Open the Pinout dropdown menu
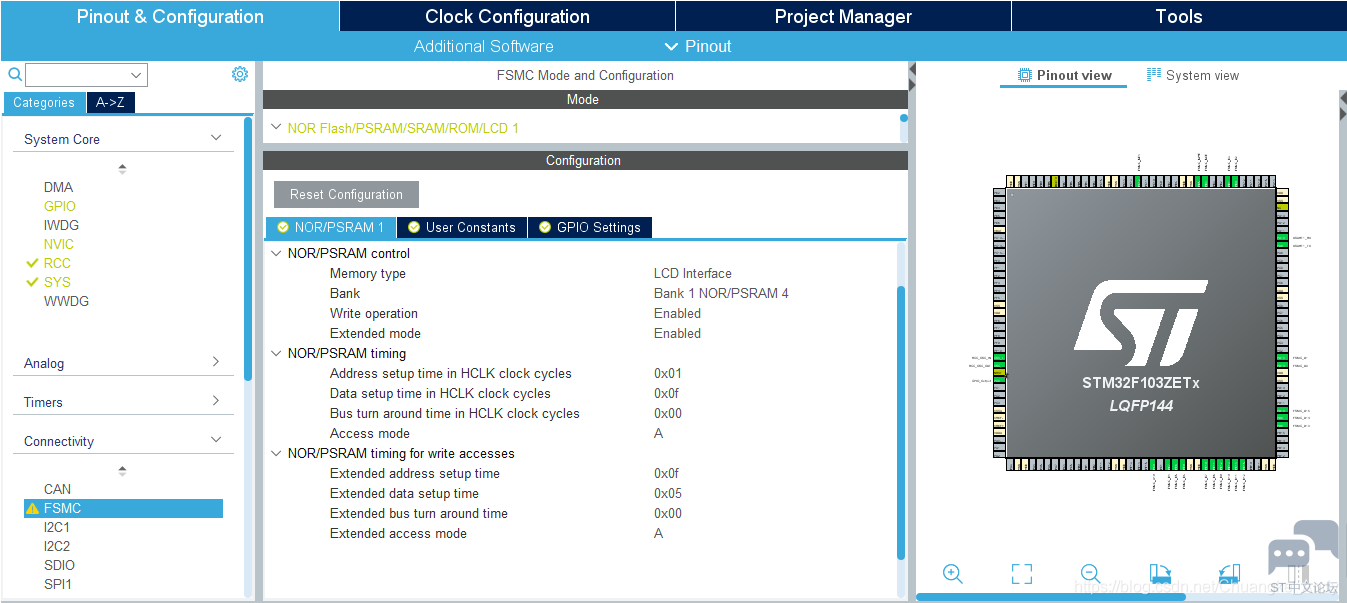The height and width of the screenshot is (603, 1347). click(x=698, y=46)
